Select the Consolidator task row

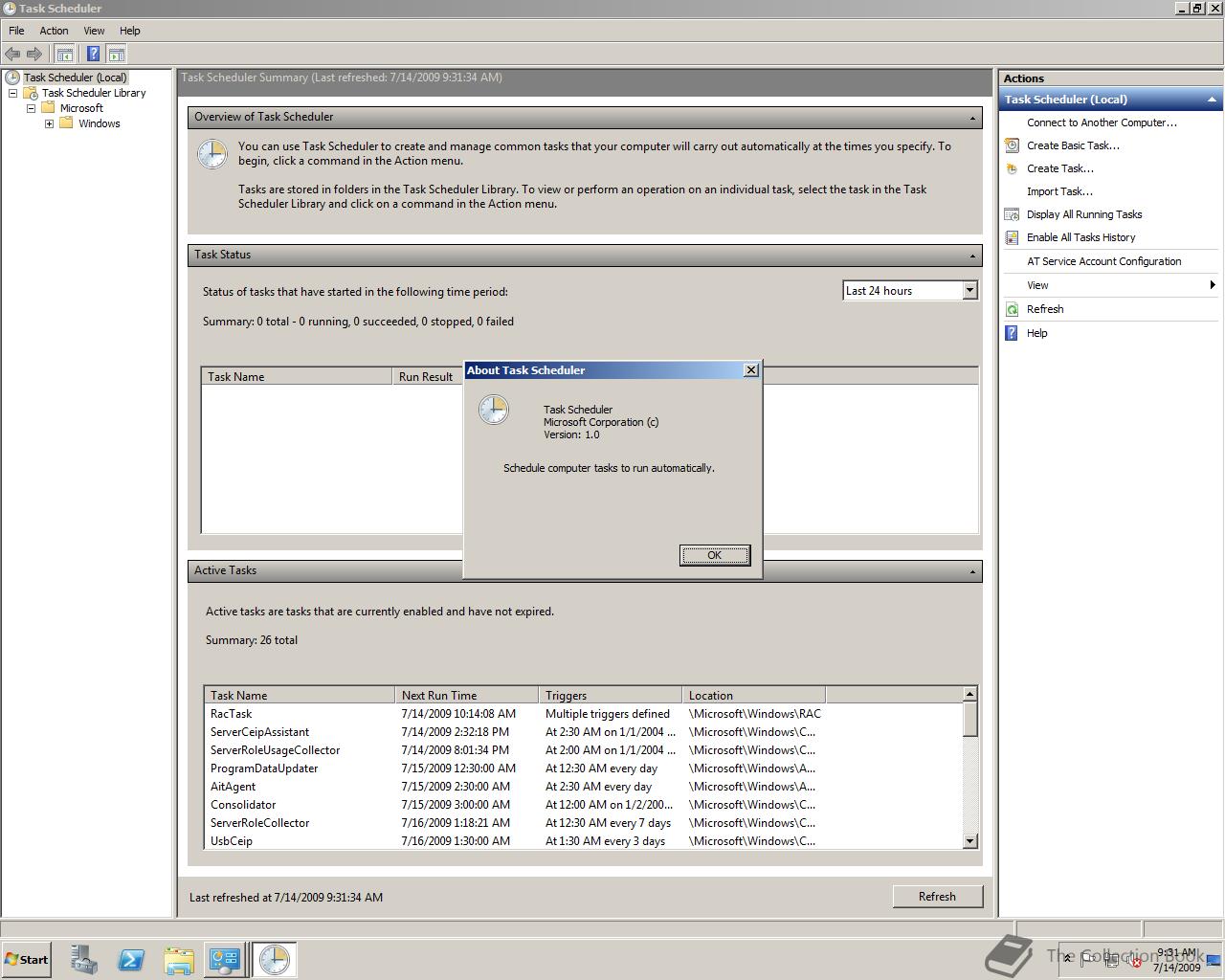[583, 805]
